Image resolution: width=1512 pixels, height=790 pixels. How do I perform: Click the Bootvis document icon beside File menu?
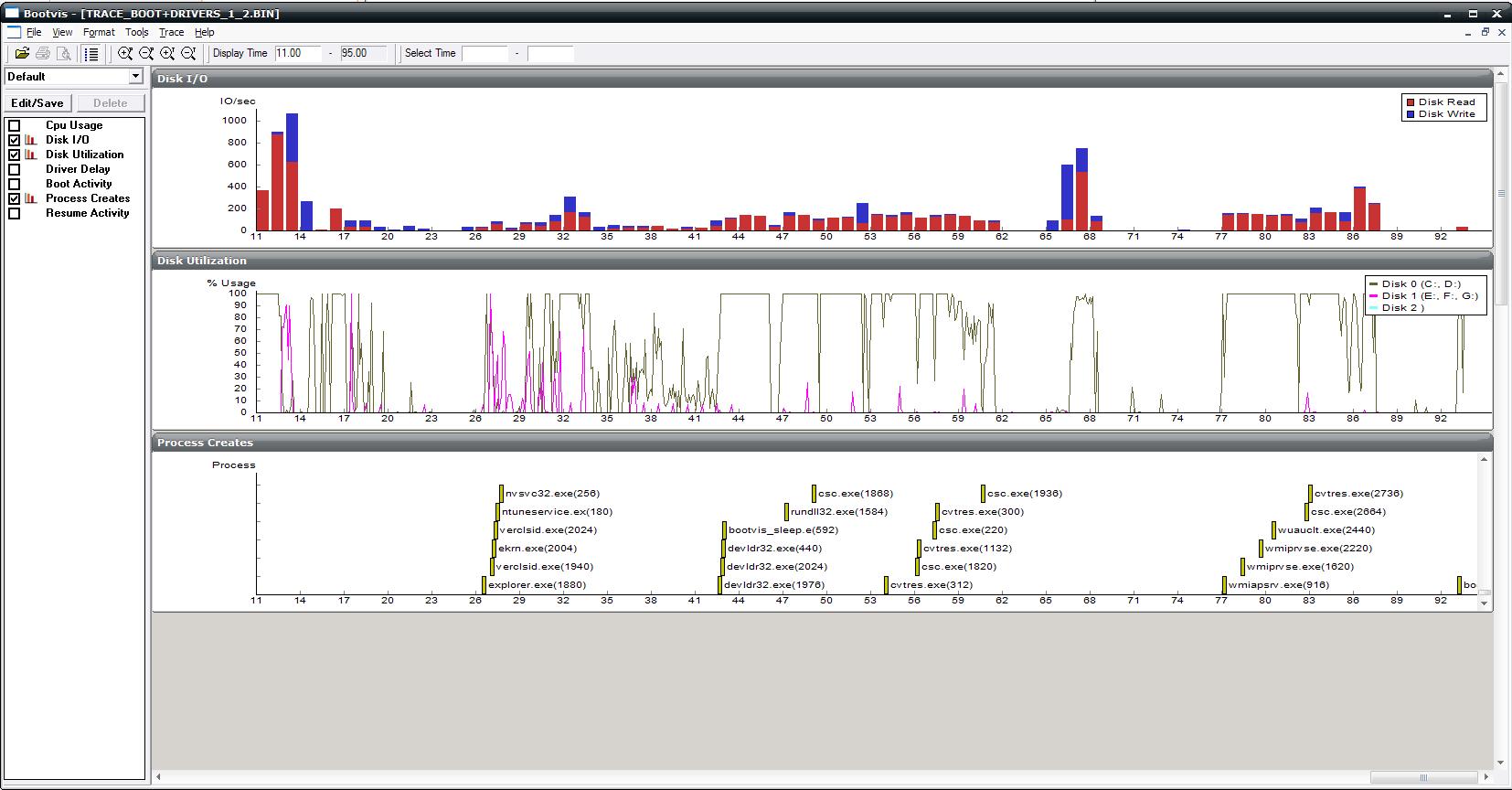coord(13,32)
